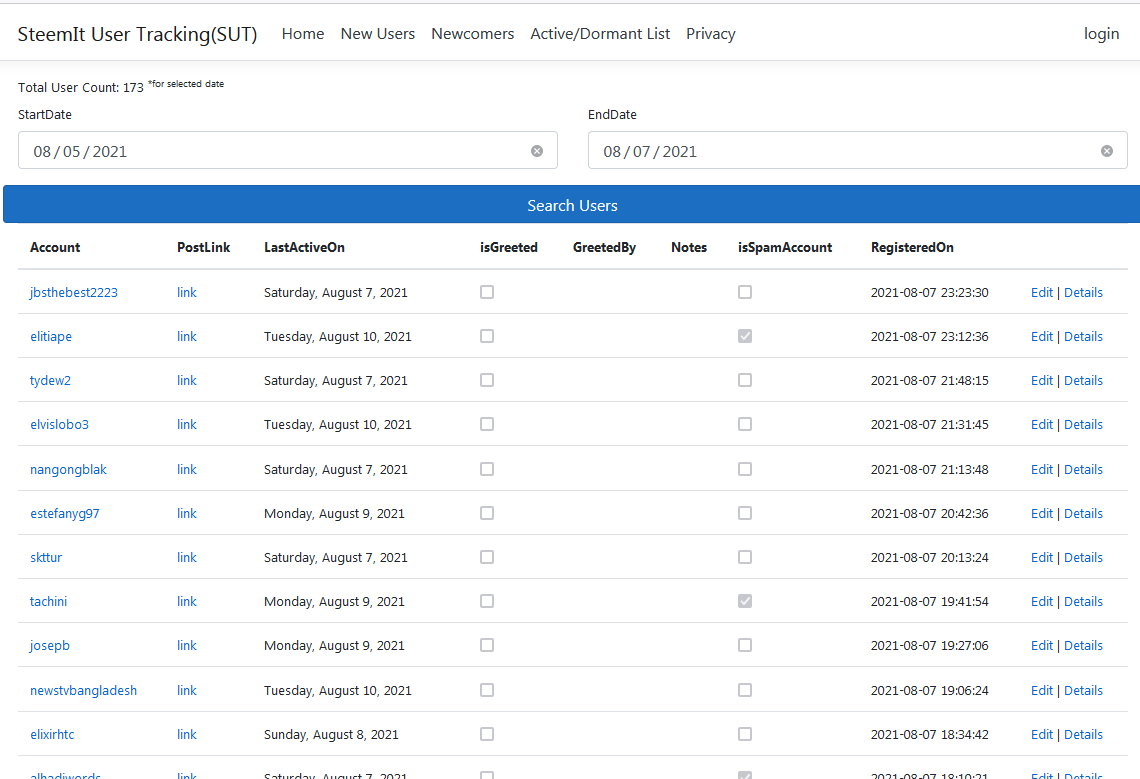Open the elvislobo3 account link
This screenshot has height=779, width=1140.
click(x=59, y=425)
